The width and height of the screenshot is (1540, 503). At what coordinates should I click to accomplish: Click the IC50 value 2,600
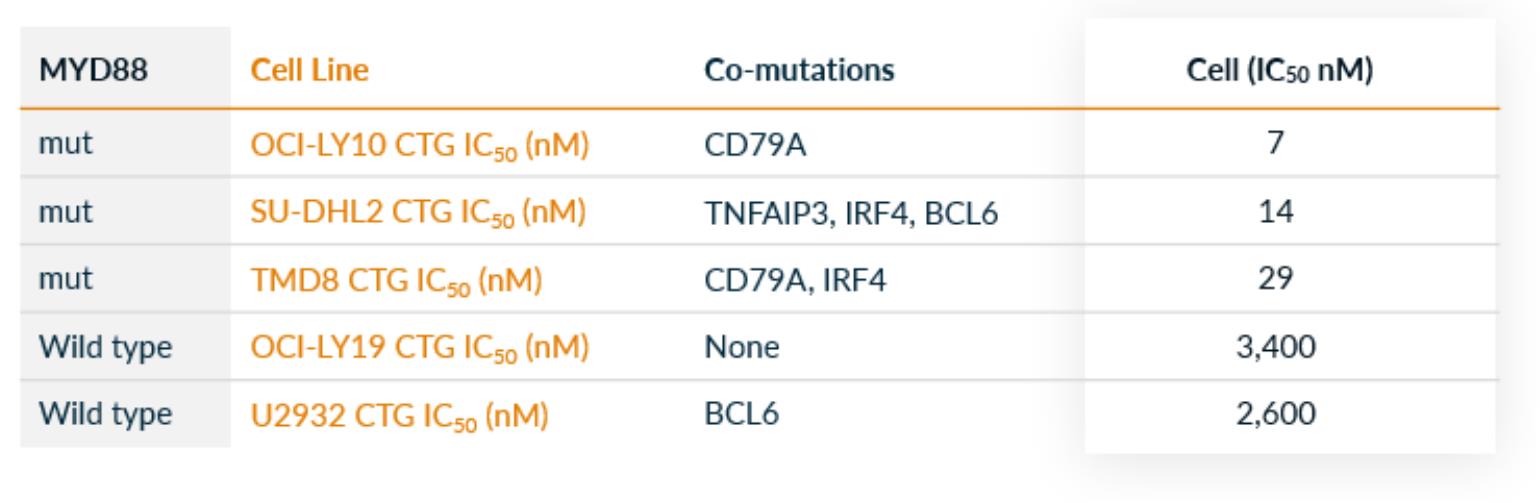(x=1289, y=414)
